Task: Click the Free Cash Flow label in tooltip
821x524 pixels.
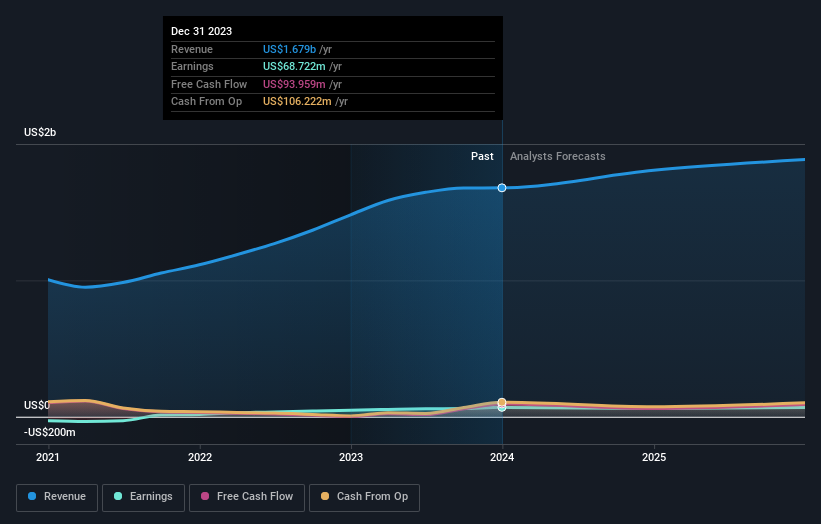Action: (x=209, y=84)
